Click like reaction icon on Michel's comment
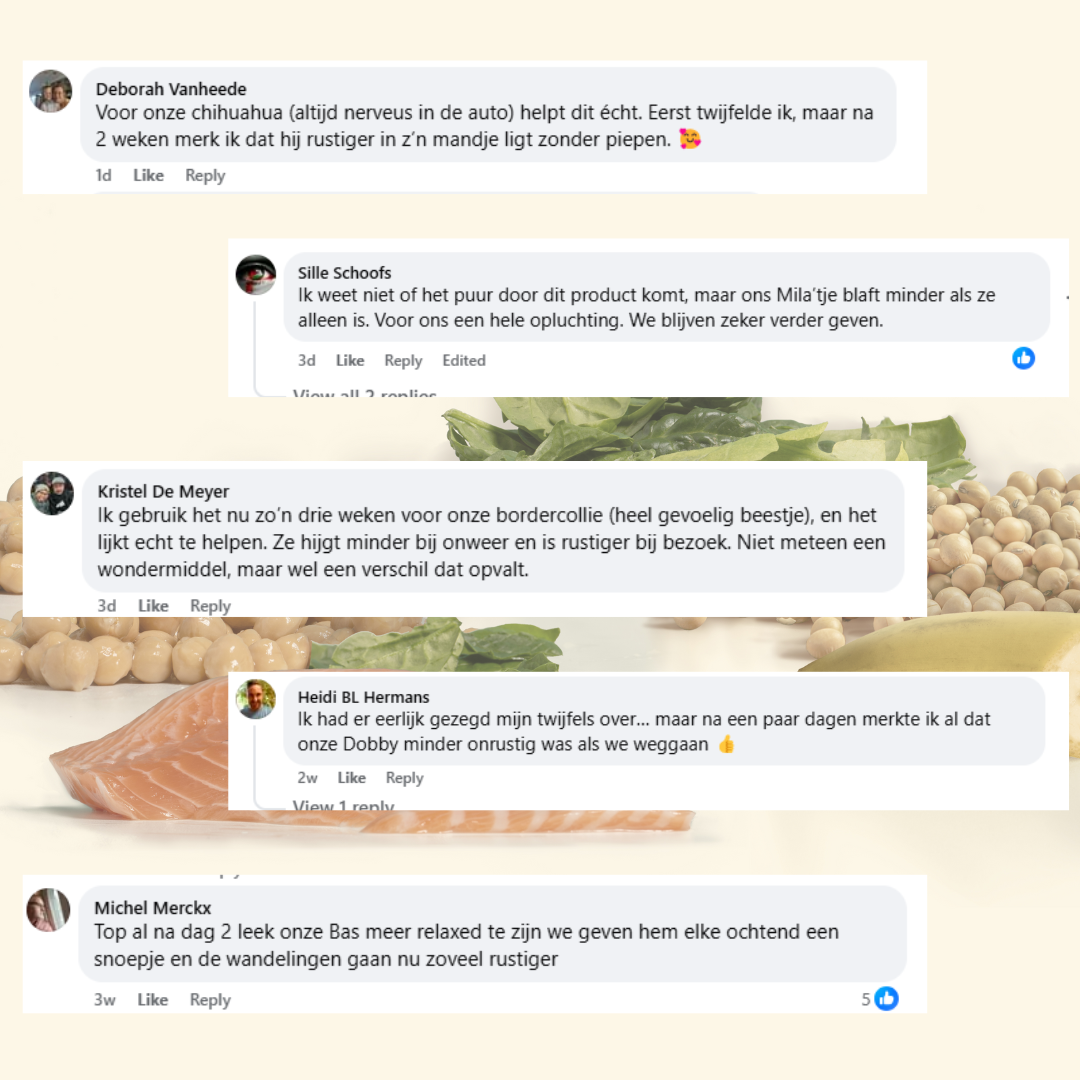 click(x=886, y=998)
